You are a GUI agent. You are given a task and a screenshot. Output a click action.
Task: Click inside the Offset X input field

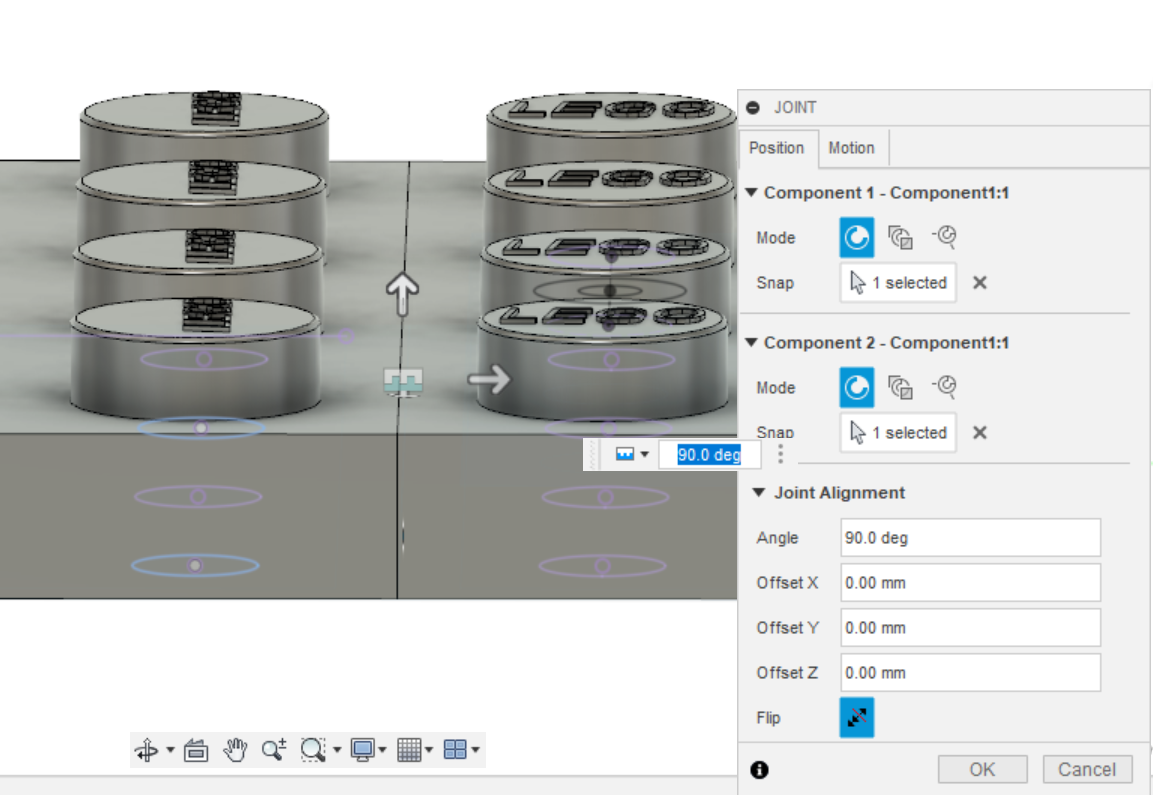coord(969,582)
